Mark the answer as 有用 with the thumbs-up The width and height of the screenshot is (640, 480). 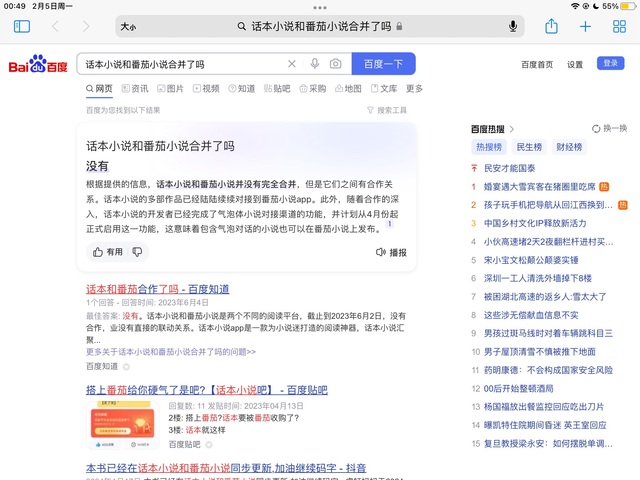(x=108, y=252)
